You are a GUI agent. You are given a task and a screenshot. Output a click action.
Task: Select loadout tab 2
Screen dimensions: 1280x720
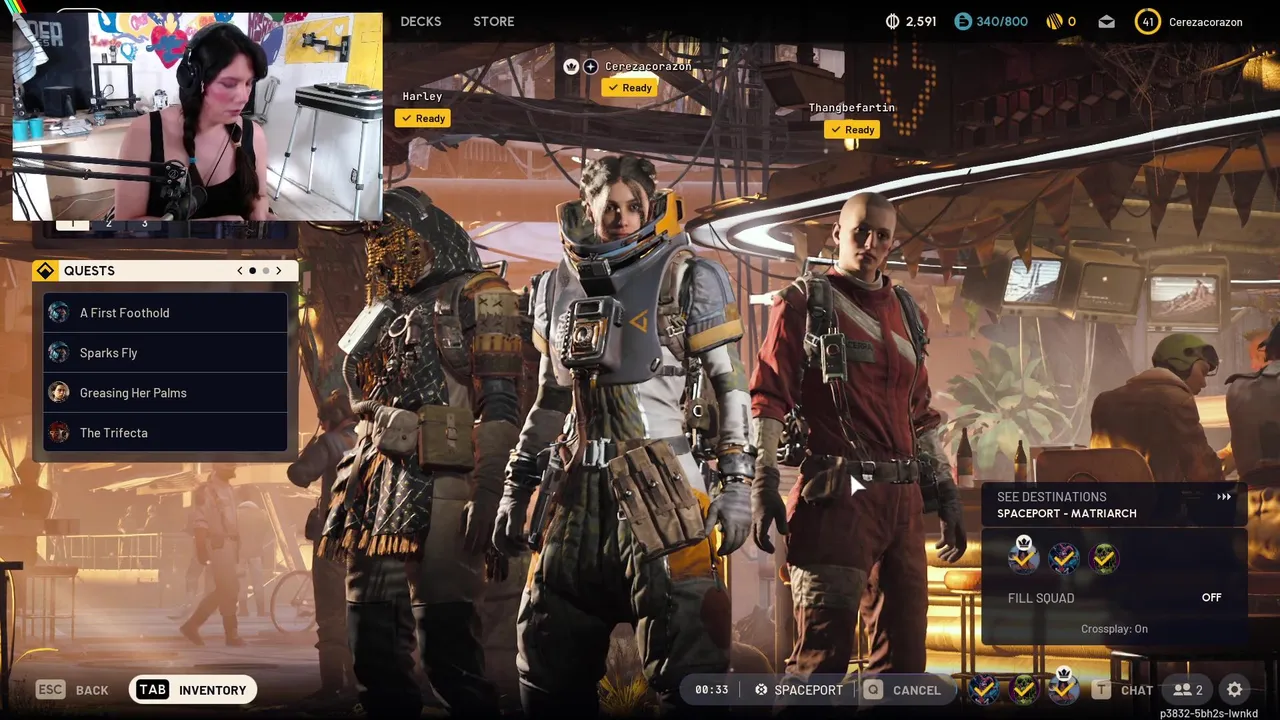point(109,224)
